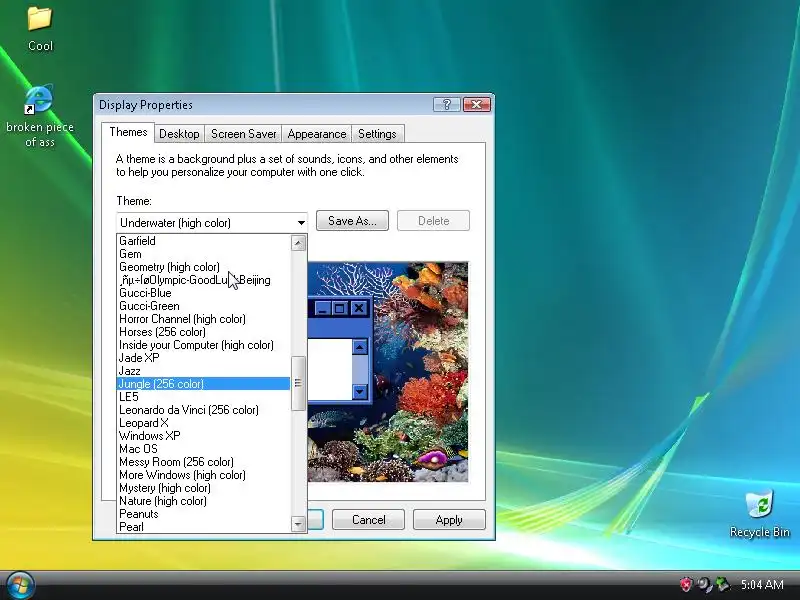Screen dimensions: 800x600
Task: Pick the Leopard X theme
Action: 204,423
